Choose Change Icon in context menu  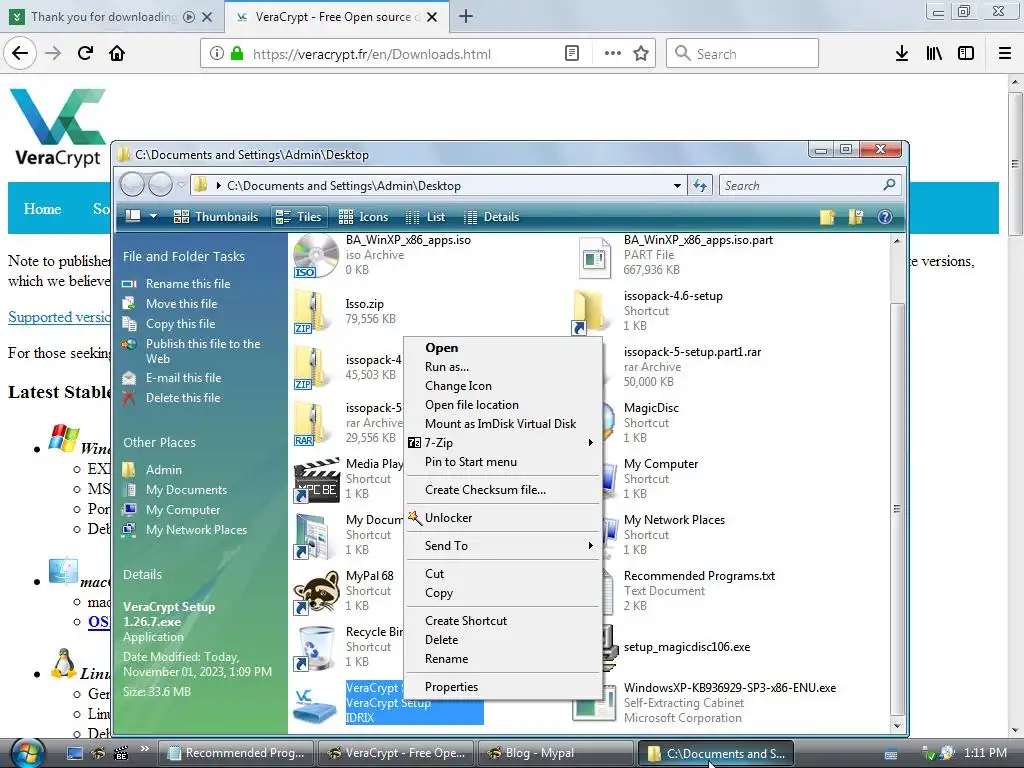pyautogui.click(x=502, y=386)
